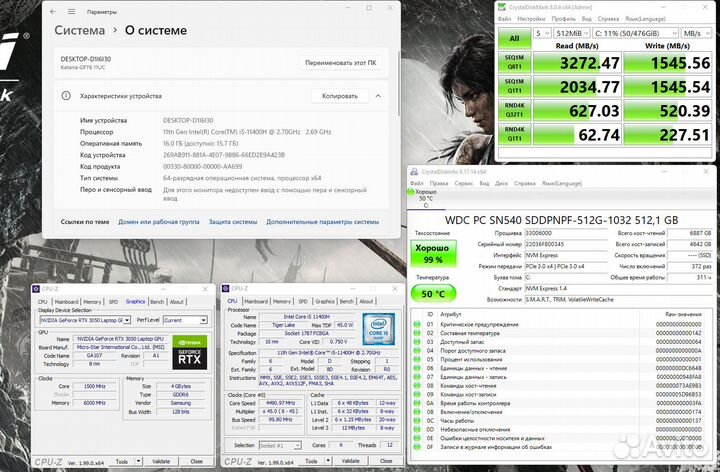The image size is (720, 472).
Task: Open the Диск menu in CrystalDiskInfo
Action: [501, 183]
